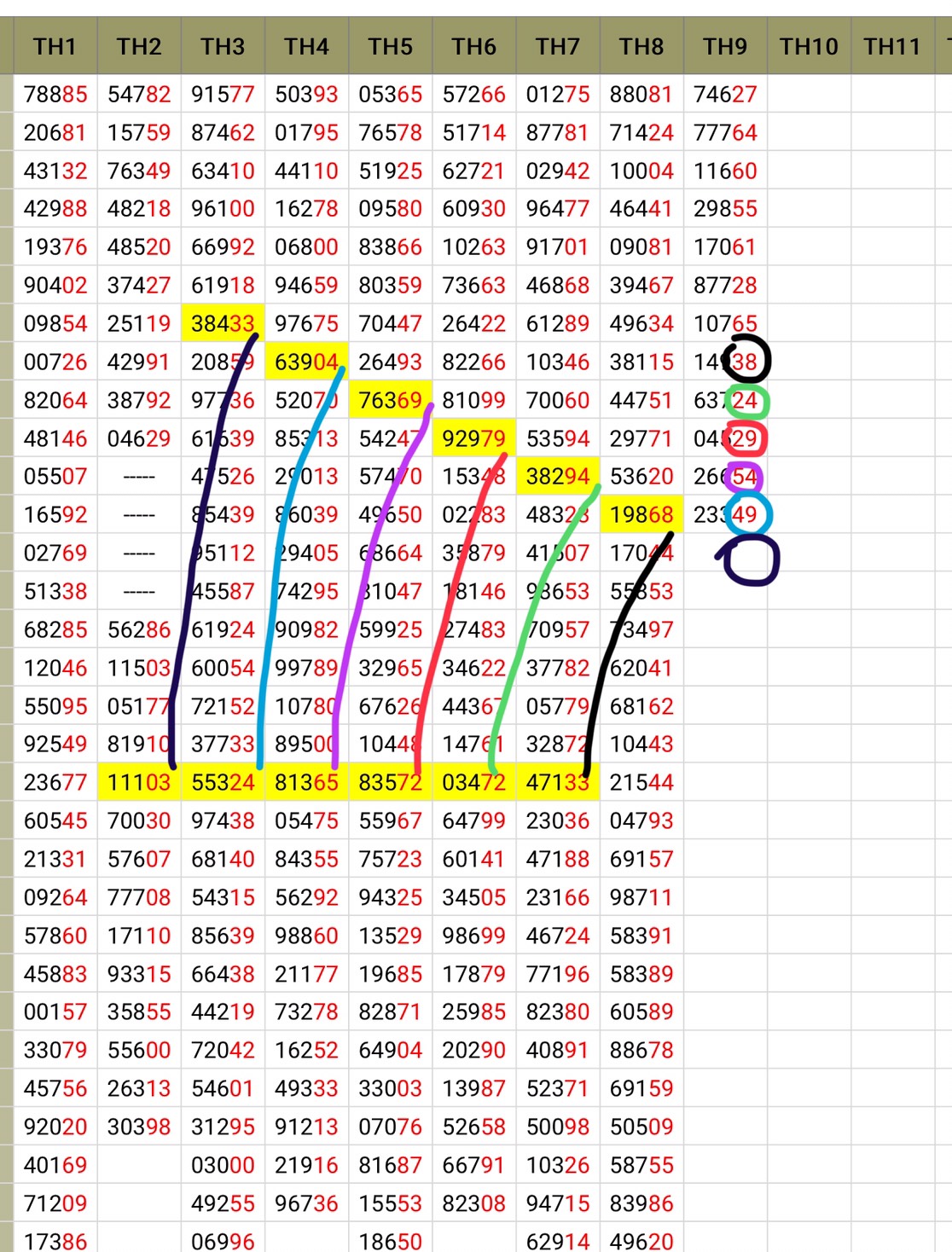Select cell 78885 in TH1

(55, 94)
